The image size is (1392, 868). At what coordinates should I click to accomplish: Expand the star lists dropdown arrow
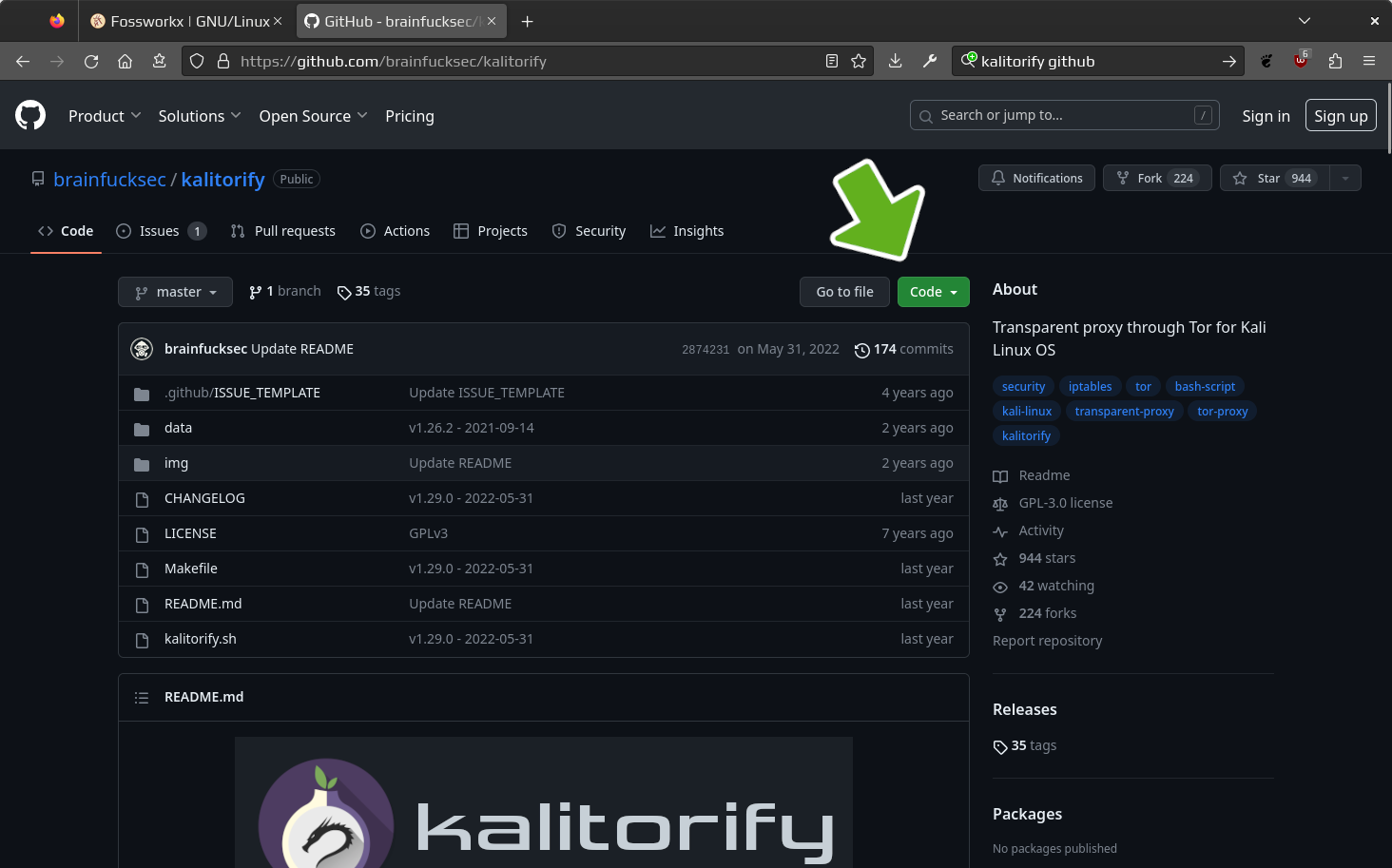pos(1345,178)
